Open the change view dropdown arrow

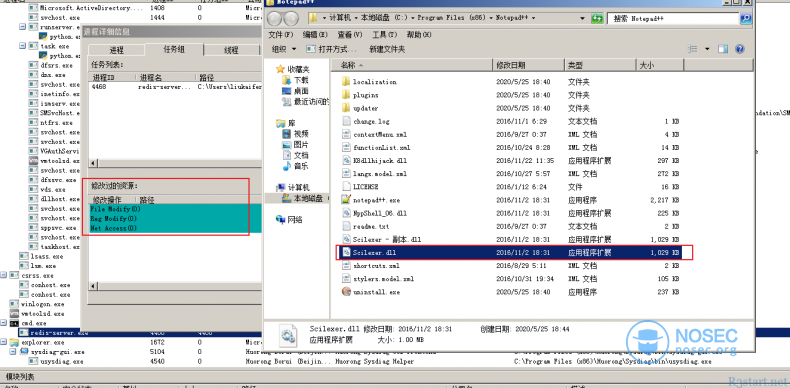(x=707, y=49)
